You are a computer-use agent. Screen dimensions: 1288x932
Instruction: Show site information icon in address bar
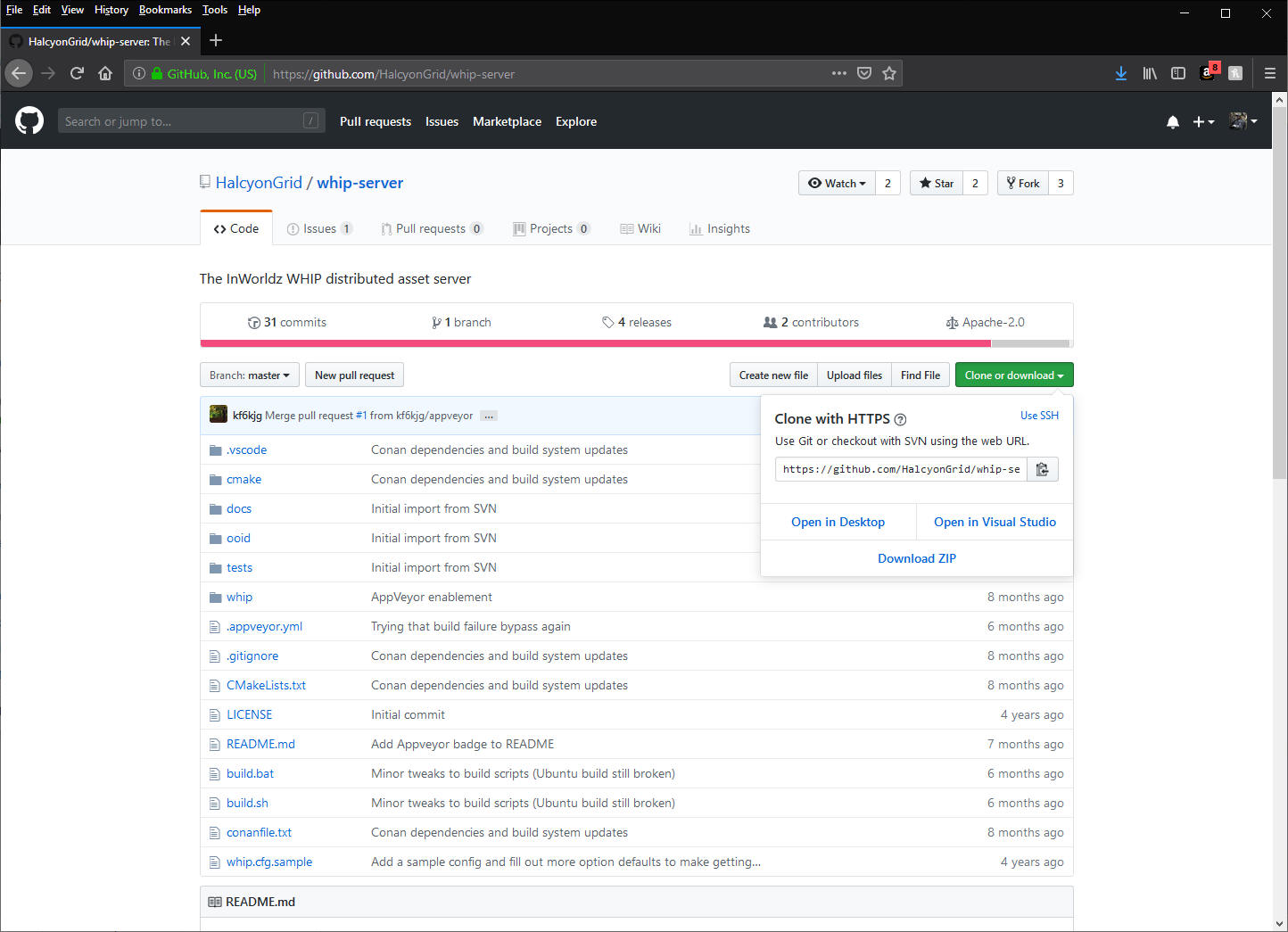click(139, 73)
